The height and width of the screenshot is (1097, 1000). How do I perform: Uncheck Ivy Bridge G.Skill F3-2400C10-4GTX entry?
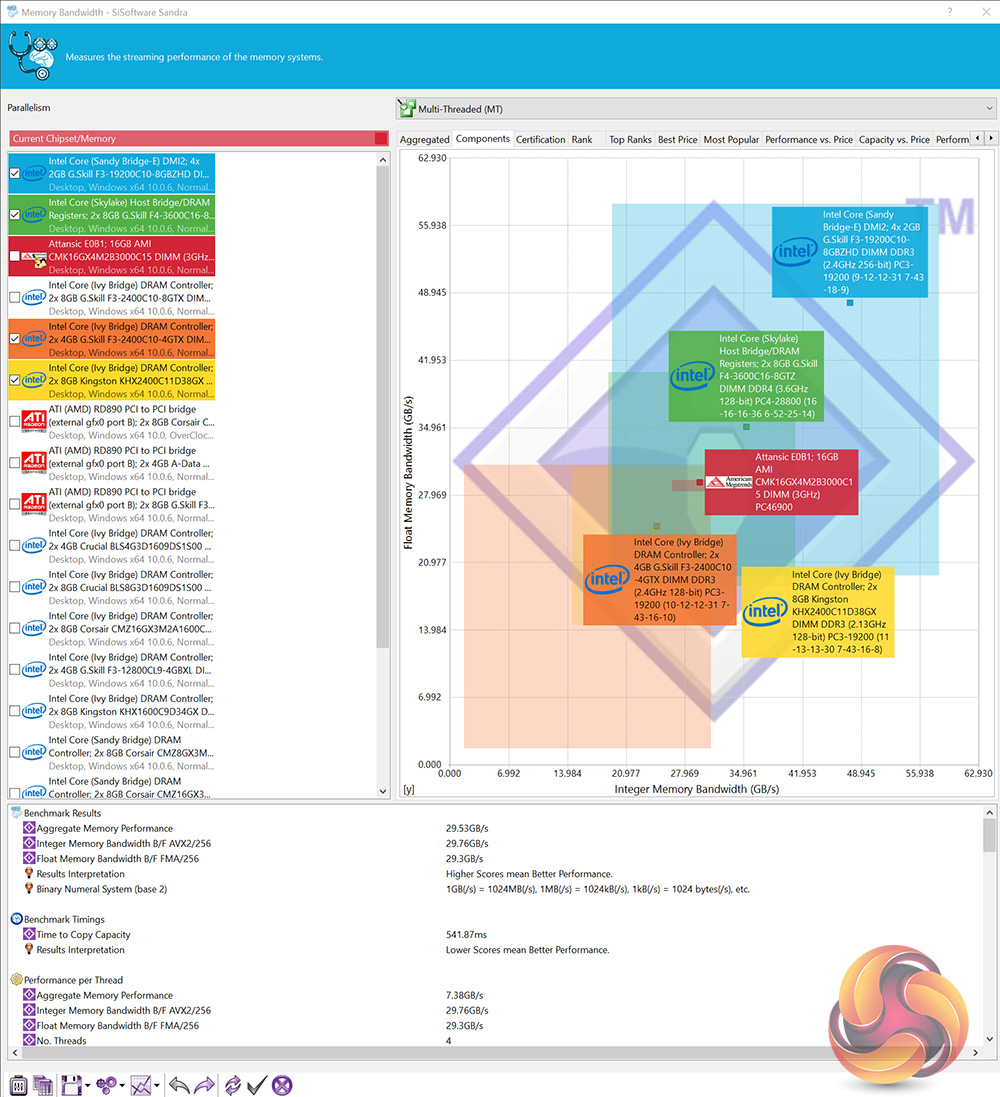(15, 339)
